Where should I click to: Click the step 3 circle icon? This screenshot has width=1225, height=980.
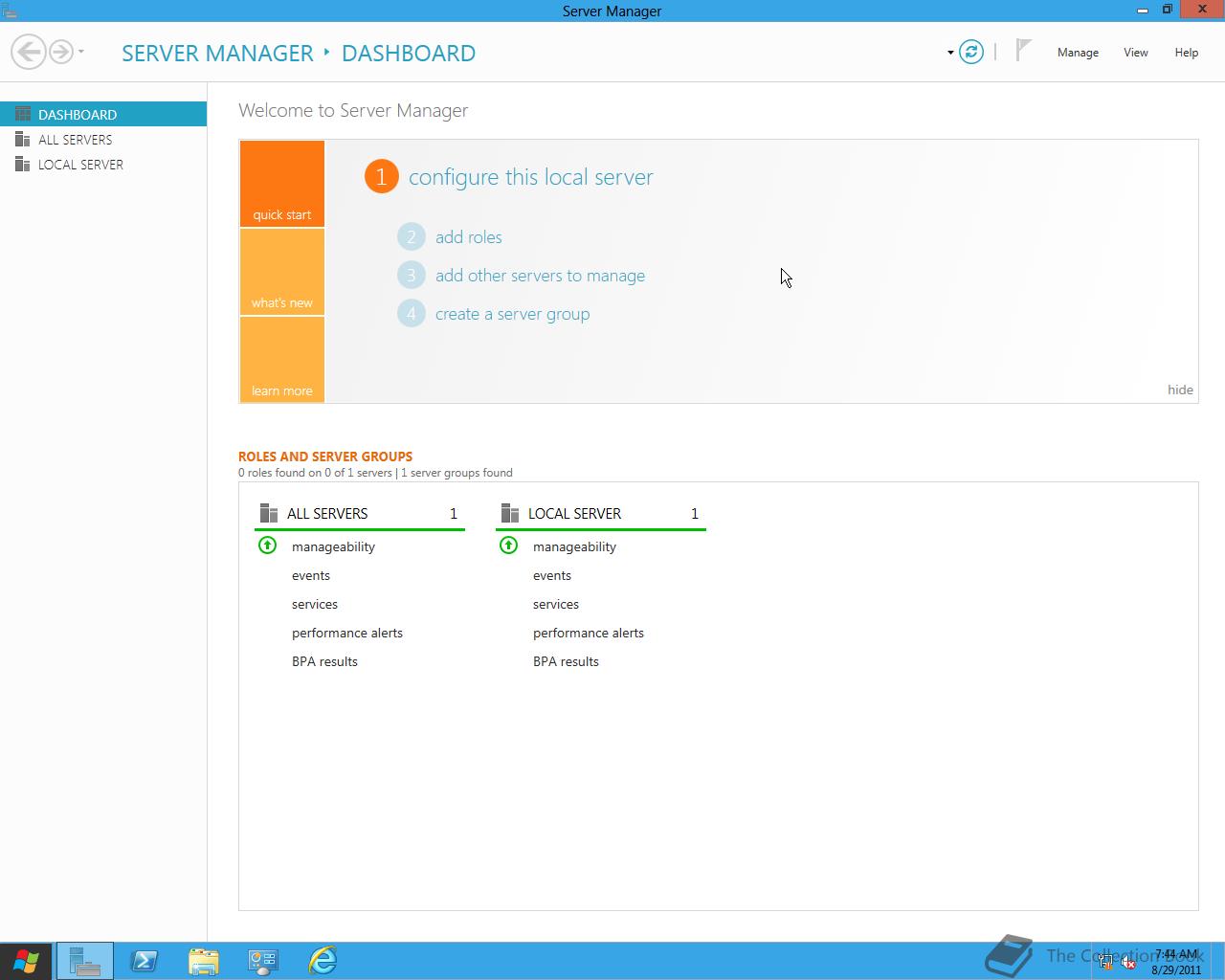pyautogui.click(x=412, y=275)
